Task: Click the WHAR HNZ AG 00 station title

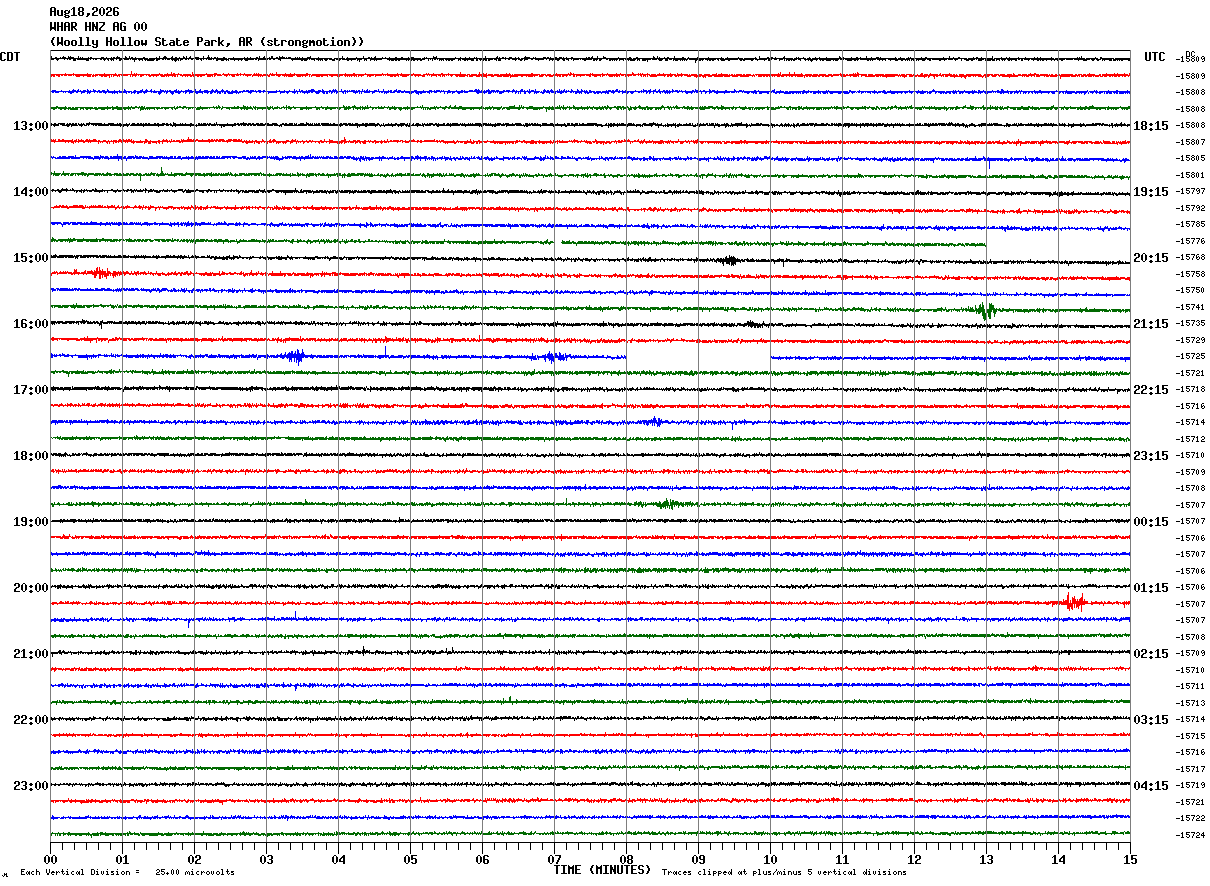Action: [x=98, y=27]
